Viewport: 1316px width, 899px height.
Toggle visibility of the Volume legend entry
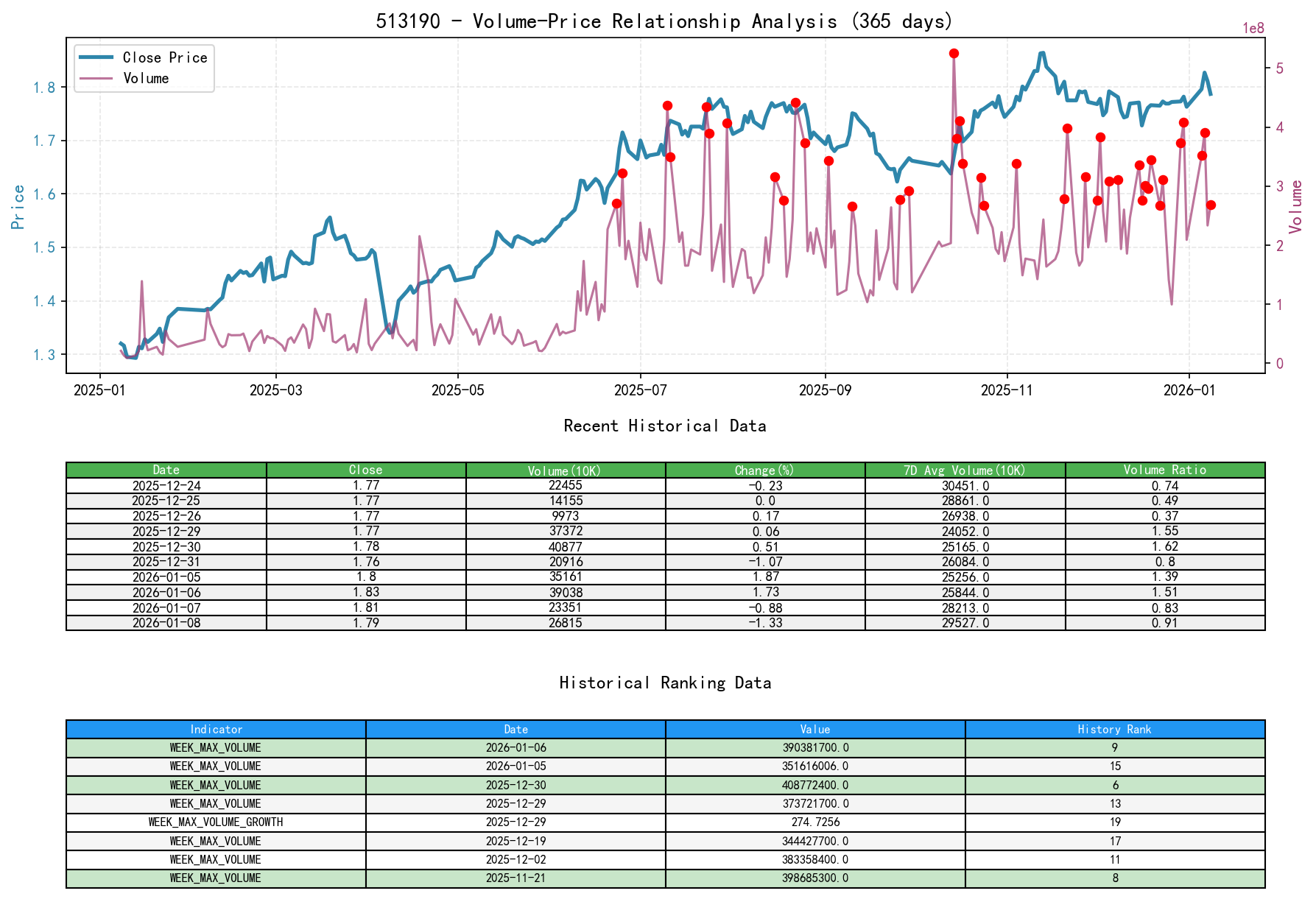pos(147,78)
